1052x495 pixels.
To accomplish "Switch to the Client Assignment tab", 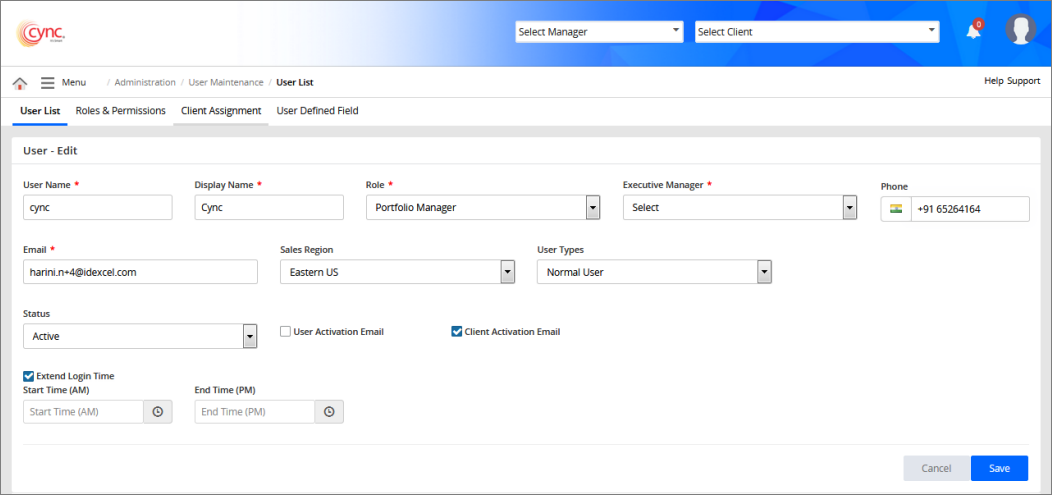I will pyautogui.click(x=221, y=111).
